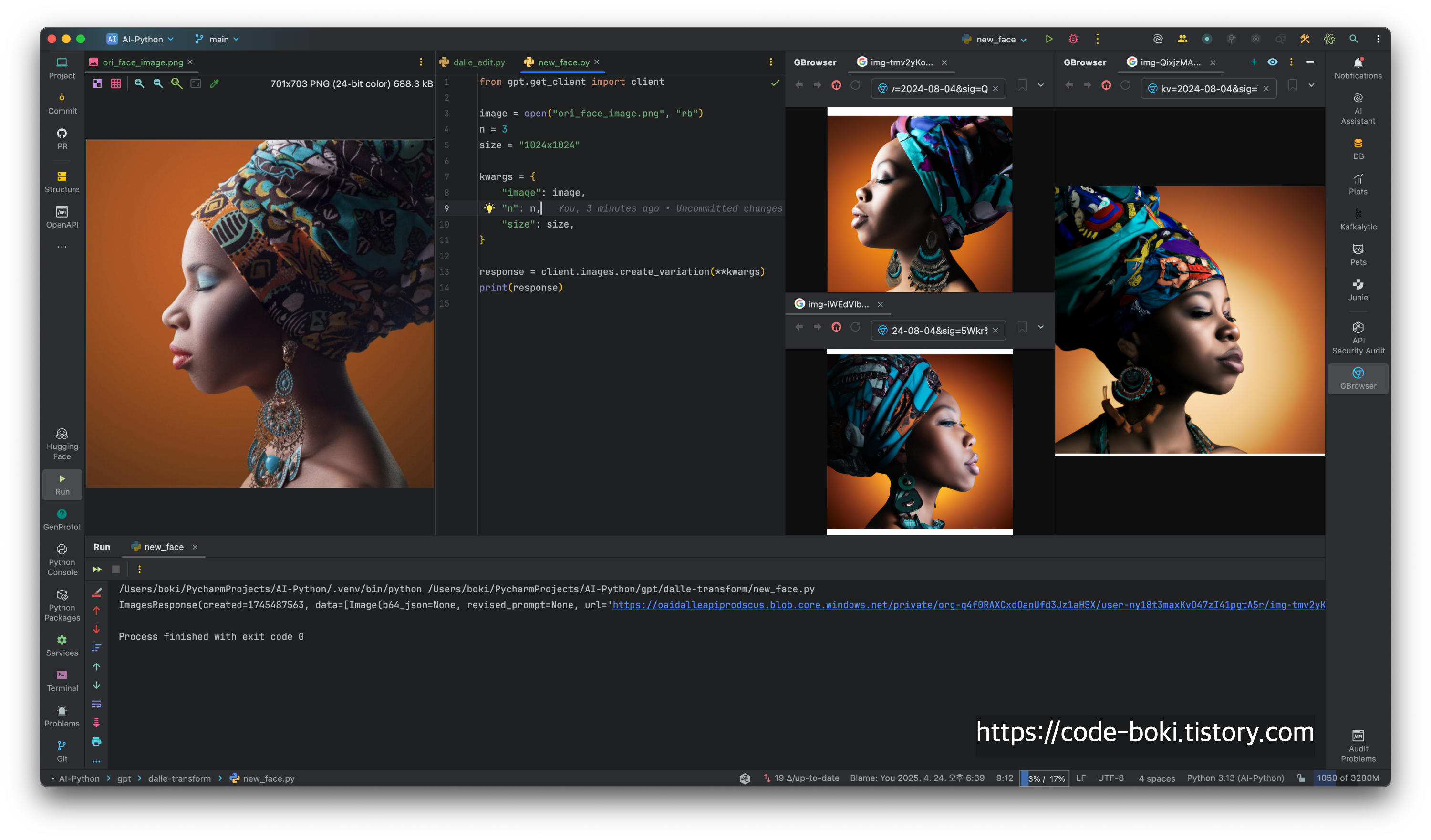Viewport: 1431px width, 840px height.
Task: Toggle grid display in image viewer
Action: tap(116, 83)
